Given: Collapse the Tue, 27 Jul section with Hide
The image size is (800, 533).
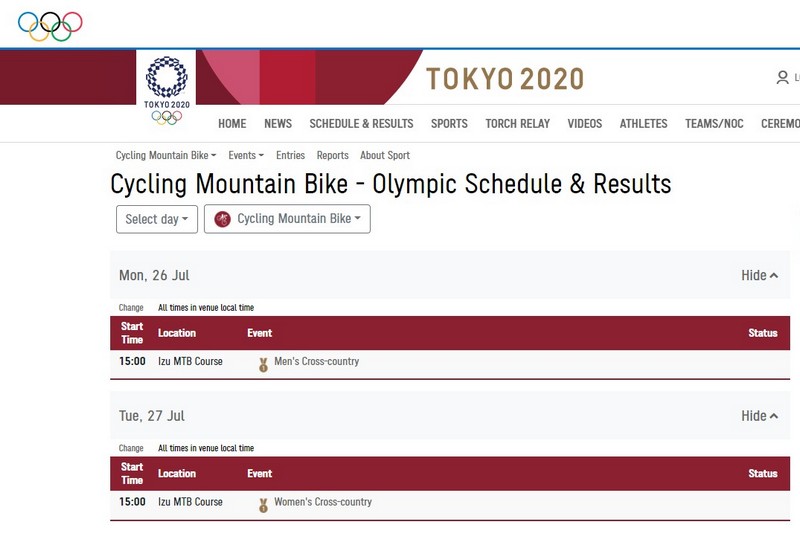Looking at the screenshot, I should [x=759, y=416].
